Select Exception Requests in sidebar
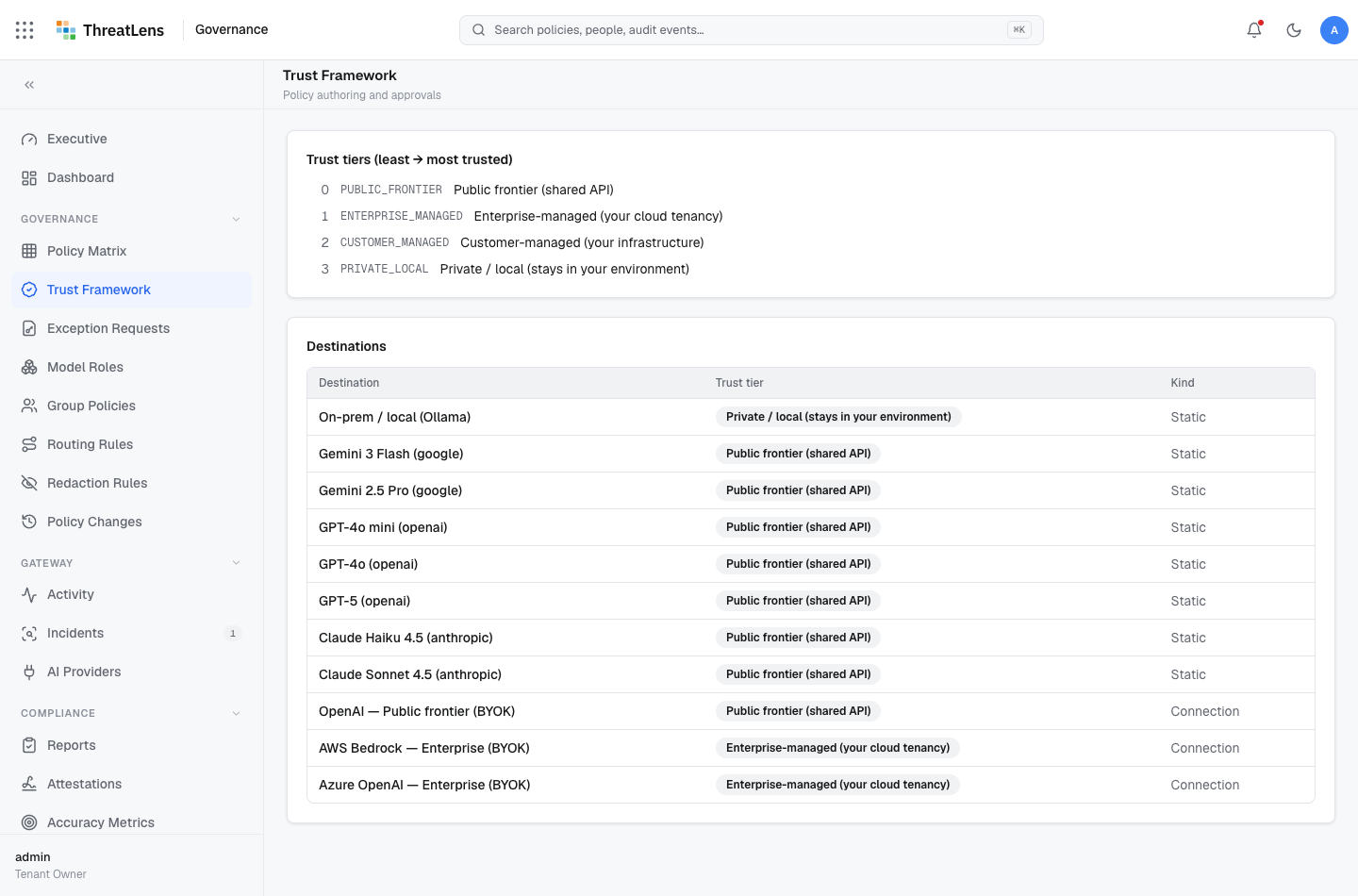1358x896 pixels. [131, 329]
